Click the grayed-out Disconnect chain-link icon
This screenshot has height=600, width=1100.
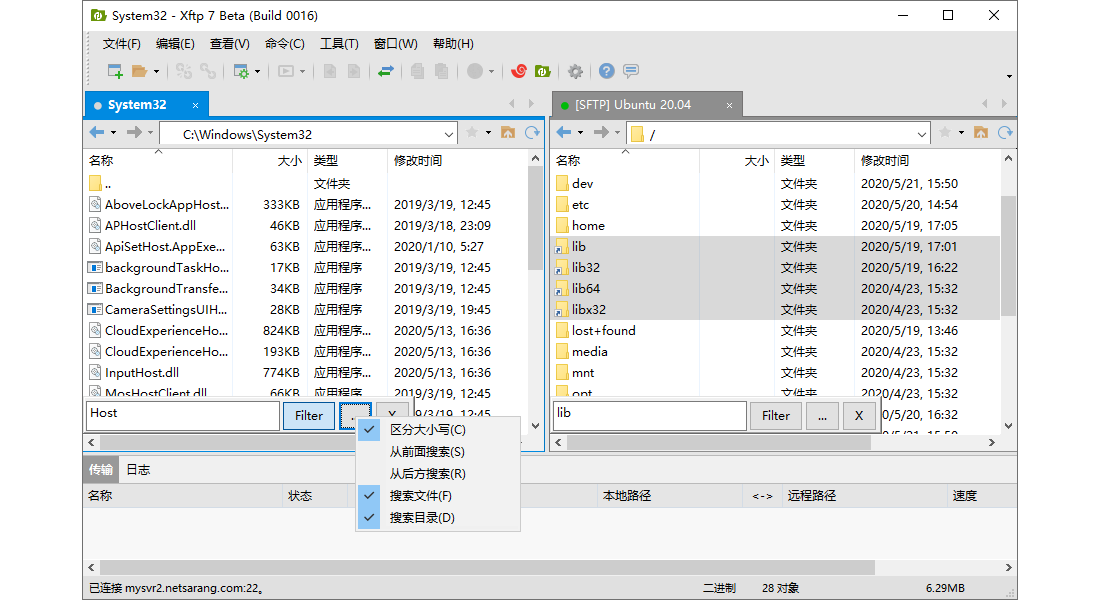[208, 72]
